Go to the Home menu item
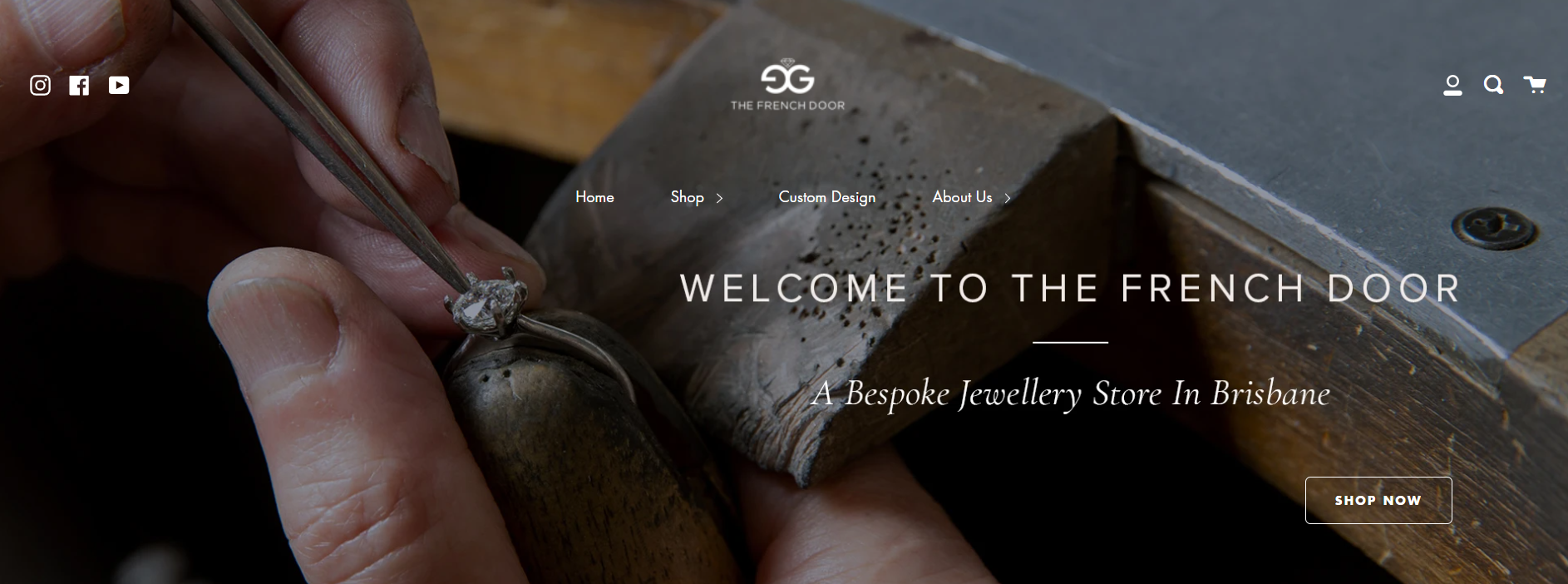Screen dimensions: 1568x584 point(594,197)
